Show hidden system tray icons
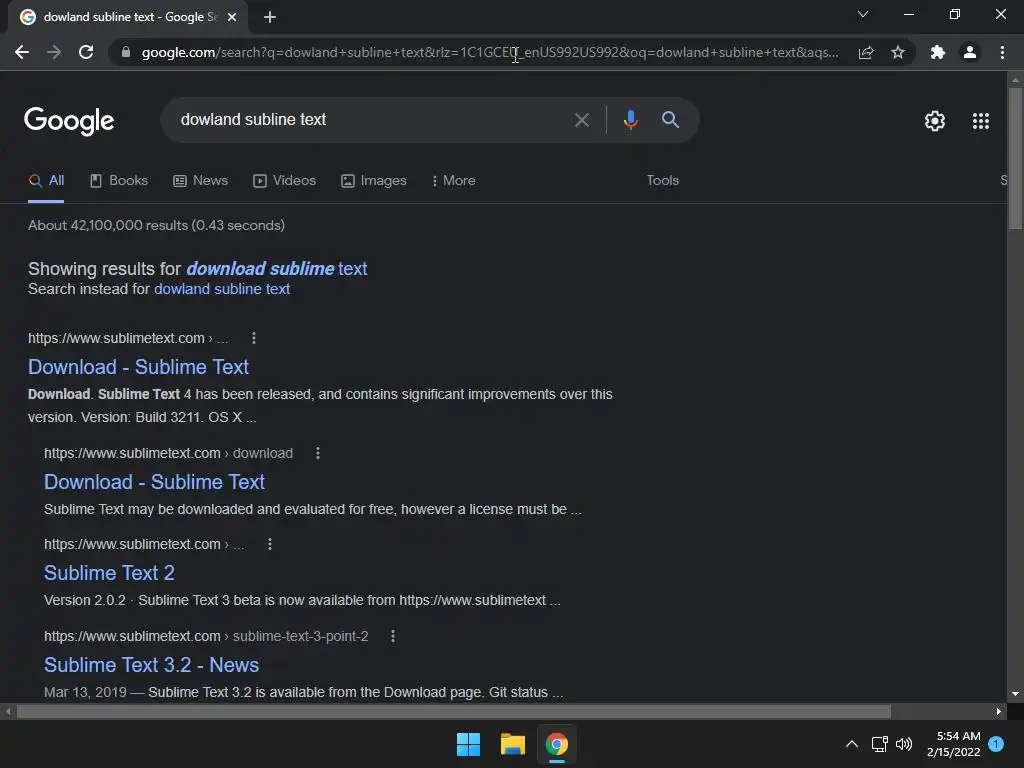1024x768 pixels. coord(852,744)
